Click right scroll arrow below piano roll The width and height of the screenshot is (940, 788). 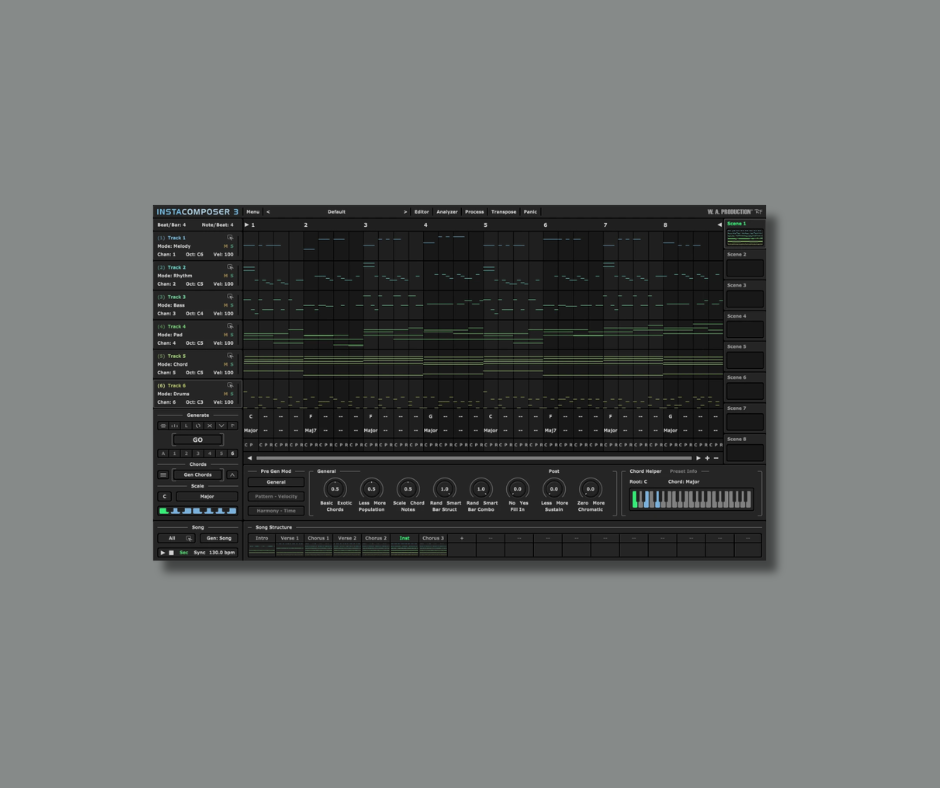[x=698, y=458]
